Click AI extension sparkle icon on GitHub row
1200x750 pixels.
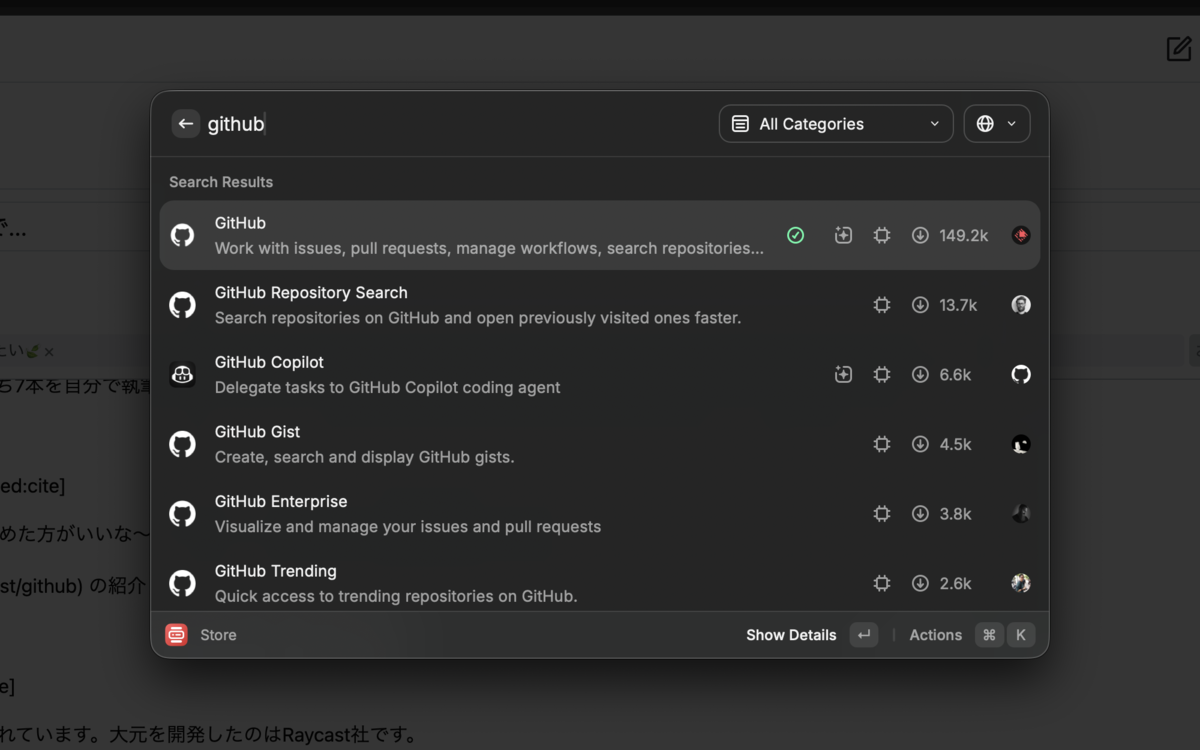point(843,235)
